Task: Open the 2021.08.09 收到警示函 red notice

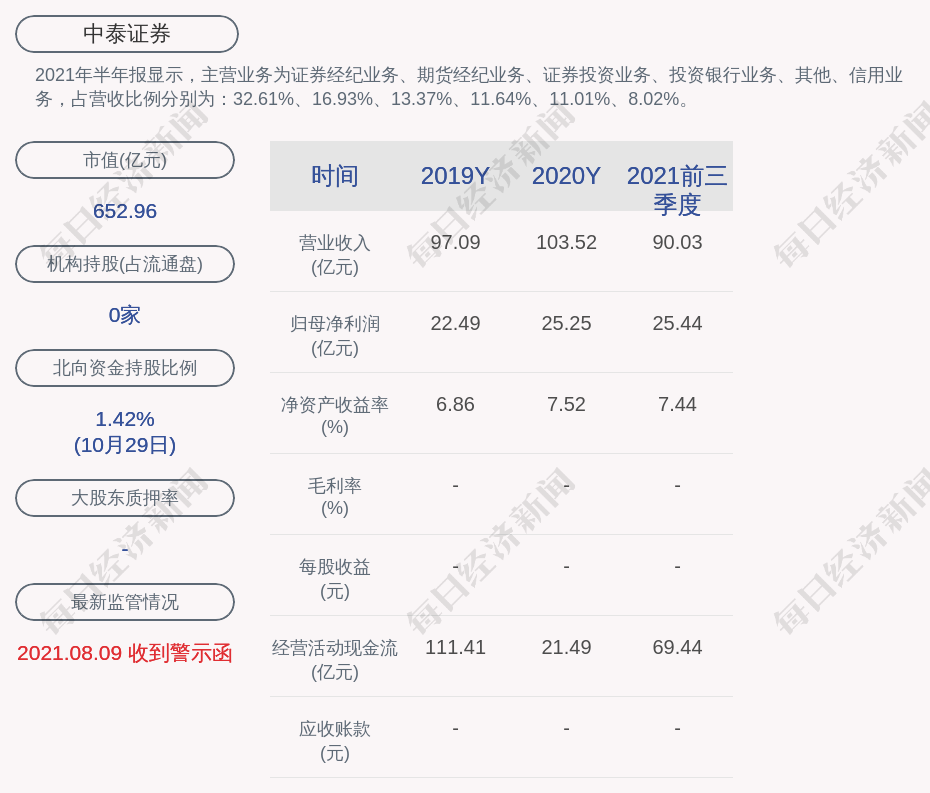Action: coord(125,653)
